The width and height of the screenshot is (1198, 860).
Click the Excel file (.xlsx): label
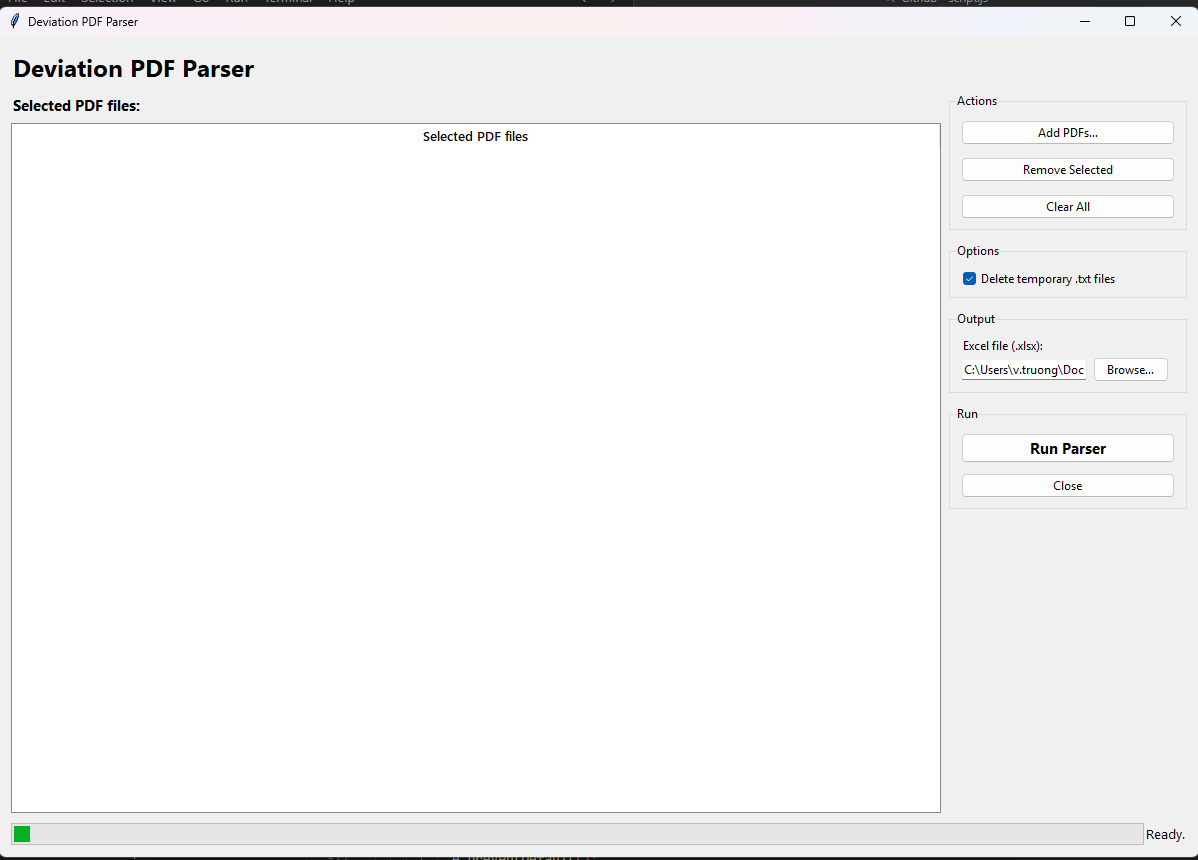(1002, 346)
